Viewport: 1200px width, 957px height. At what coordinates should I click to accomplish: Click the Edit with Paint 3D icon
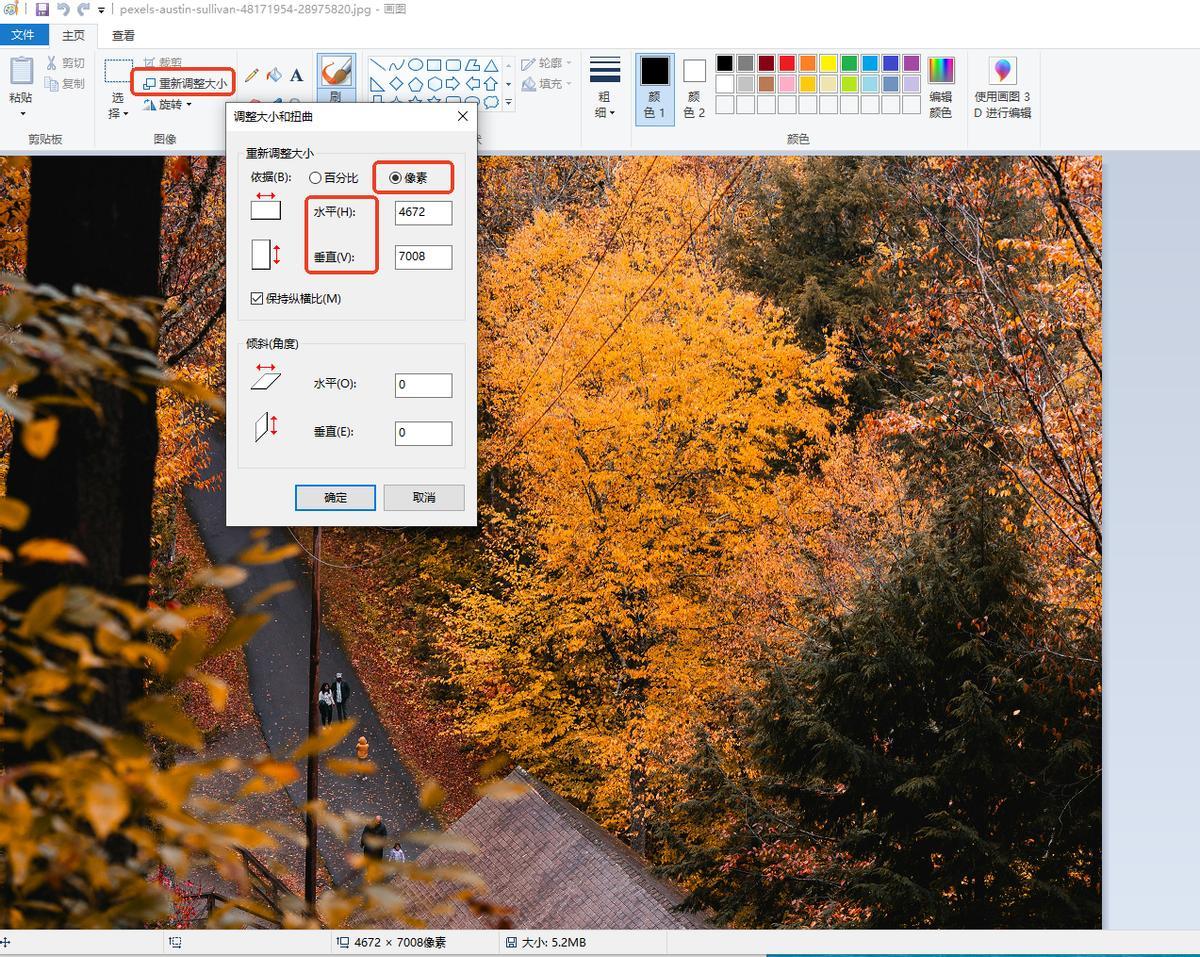point(1002,70)
